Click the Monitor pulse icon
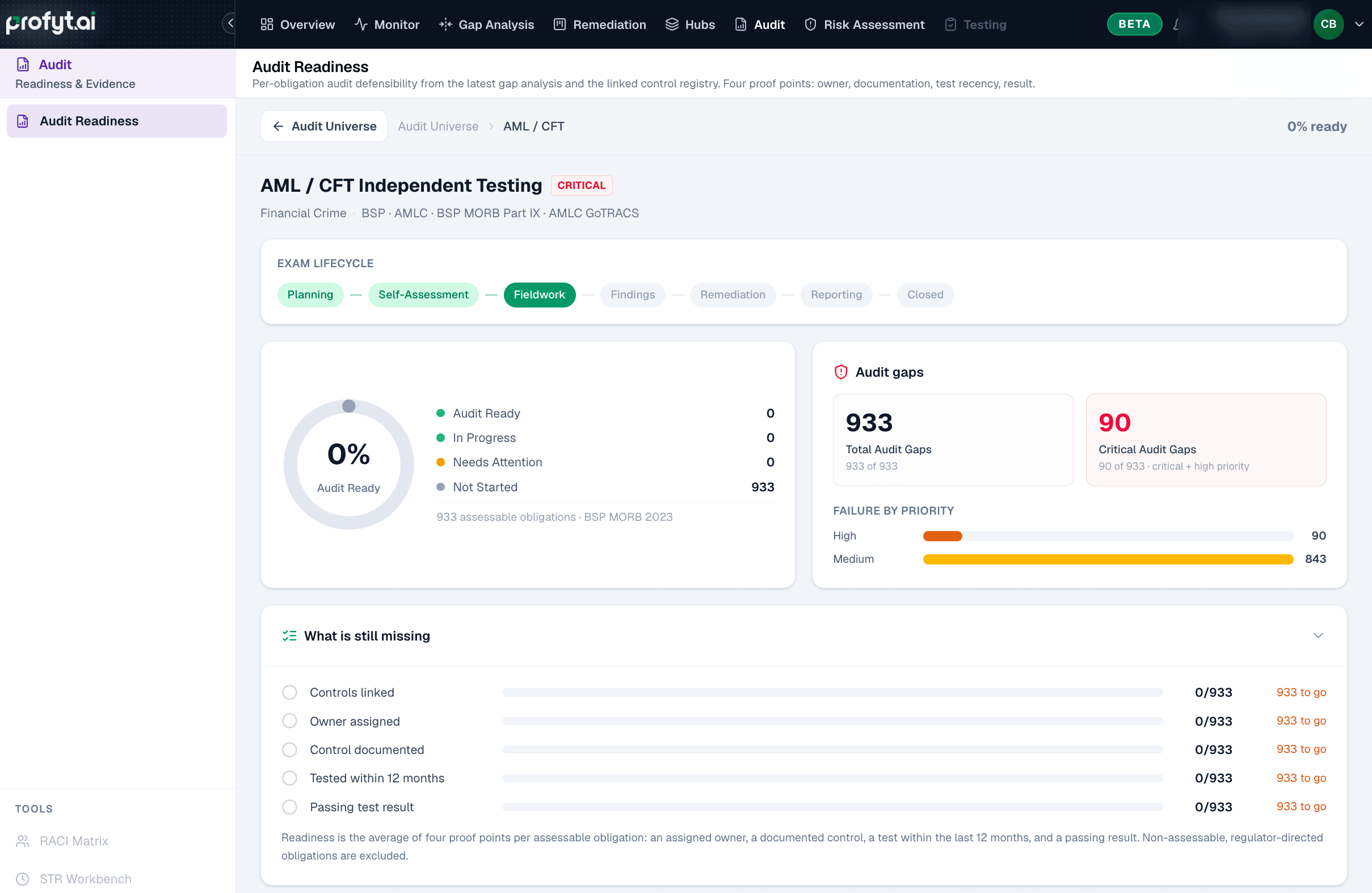The width and height of the screenshot is (1372, 893). pos(361,24)
